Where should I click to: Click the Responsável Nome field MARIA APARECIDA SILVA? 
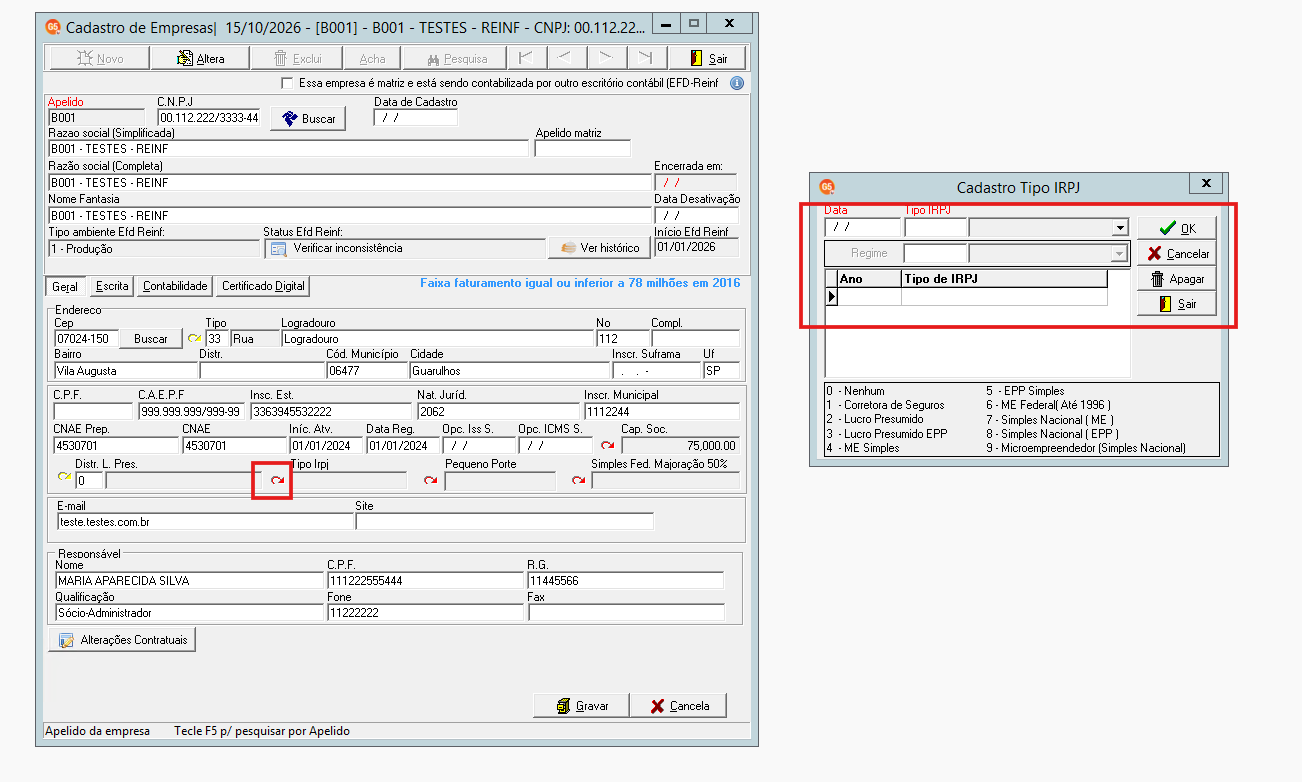point(190,580)
